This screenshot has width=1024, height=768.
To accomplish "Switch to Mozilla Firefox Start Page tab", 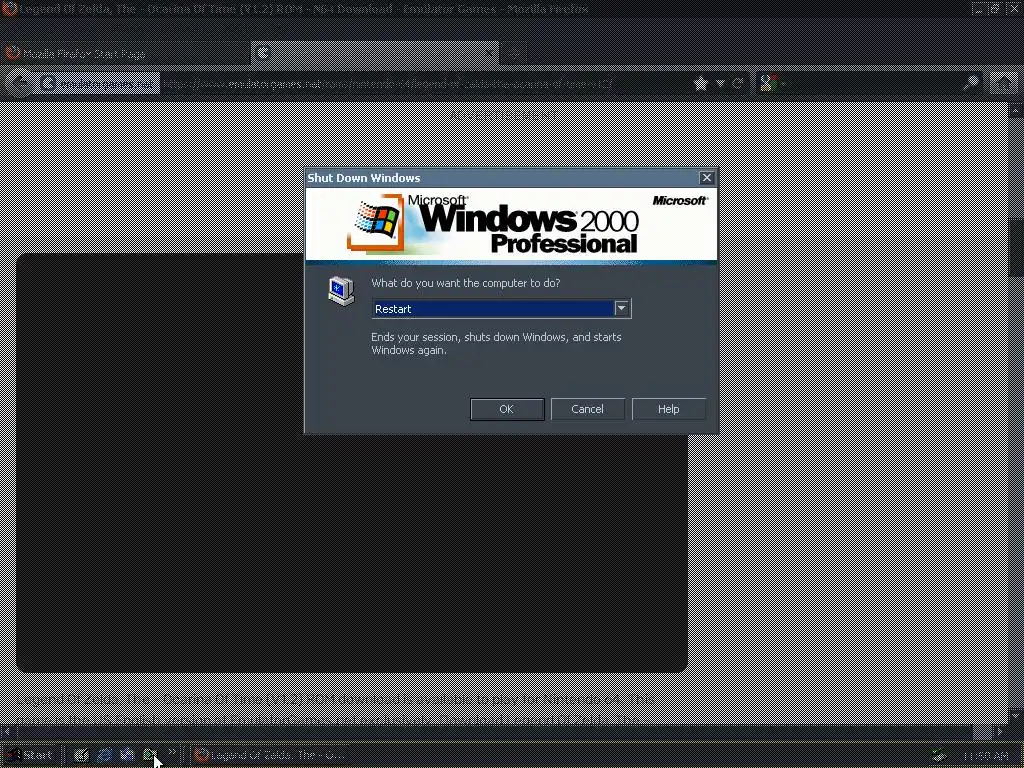I will click(124, 54).
